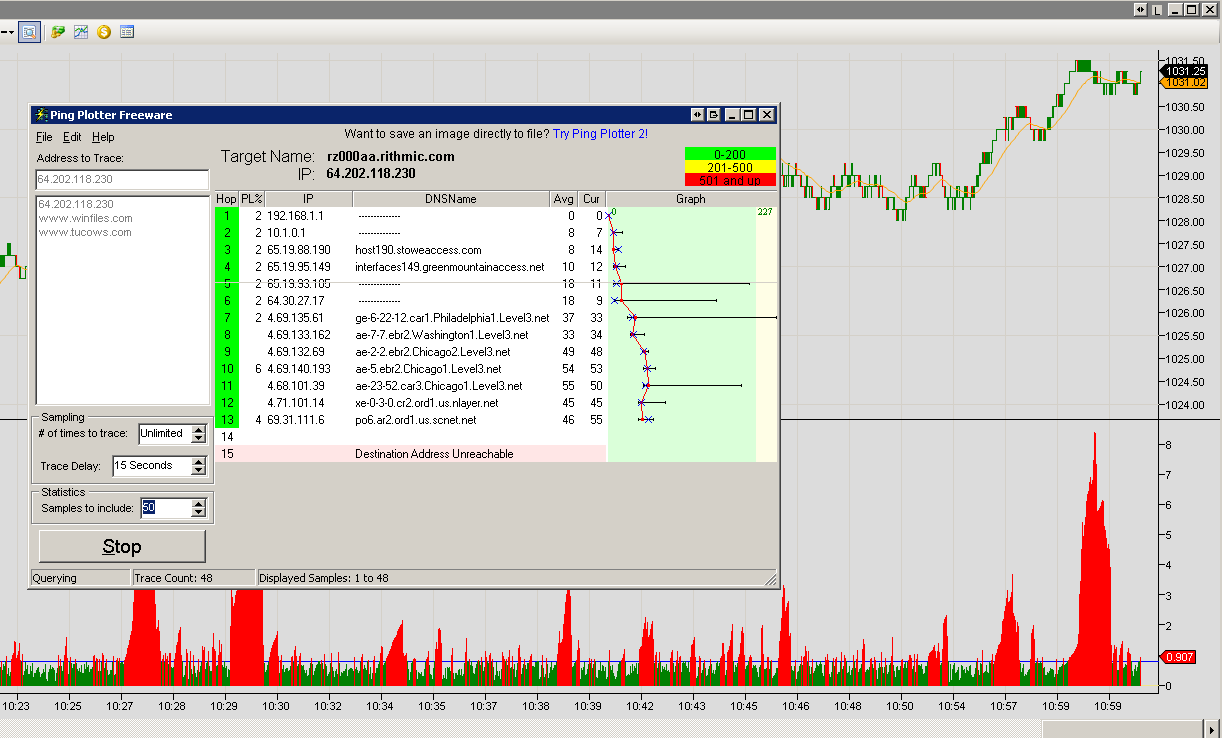Click the gold dollar coin toolbar icon
Viewport: 1222px width, 738px height.
(x=104, y=32)
